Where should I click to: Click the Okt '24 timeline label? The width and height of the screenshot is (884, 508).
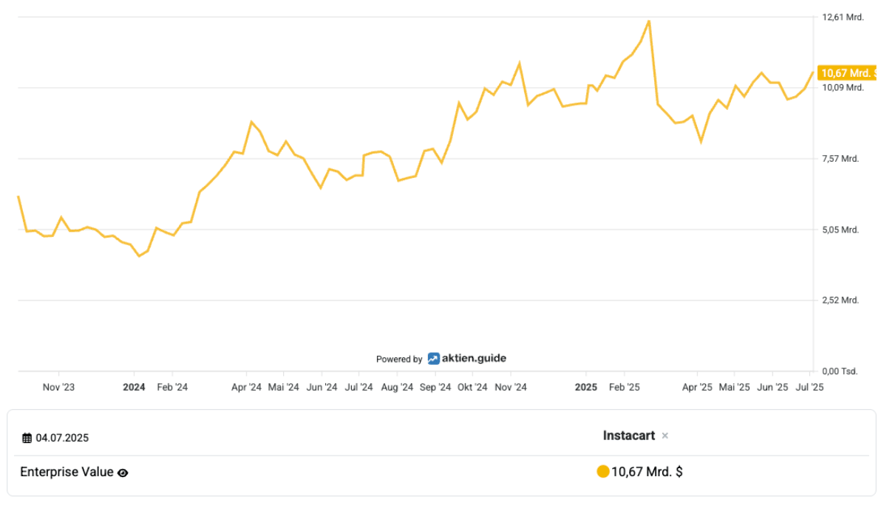(472, 387)
